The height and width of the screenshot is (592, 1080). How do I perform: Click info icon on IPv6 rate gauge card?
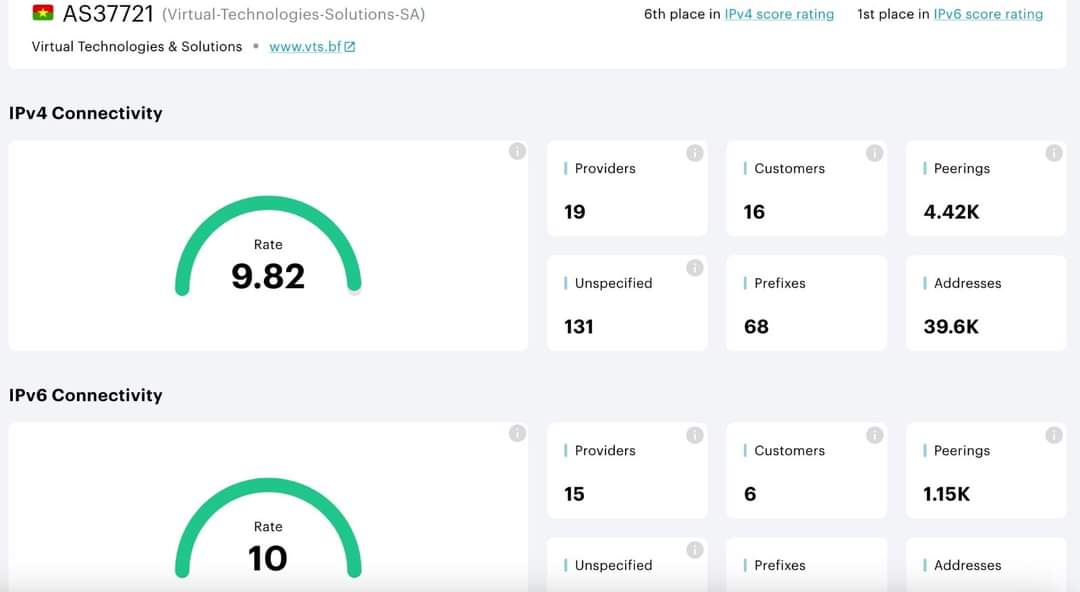click(517, 433)
